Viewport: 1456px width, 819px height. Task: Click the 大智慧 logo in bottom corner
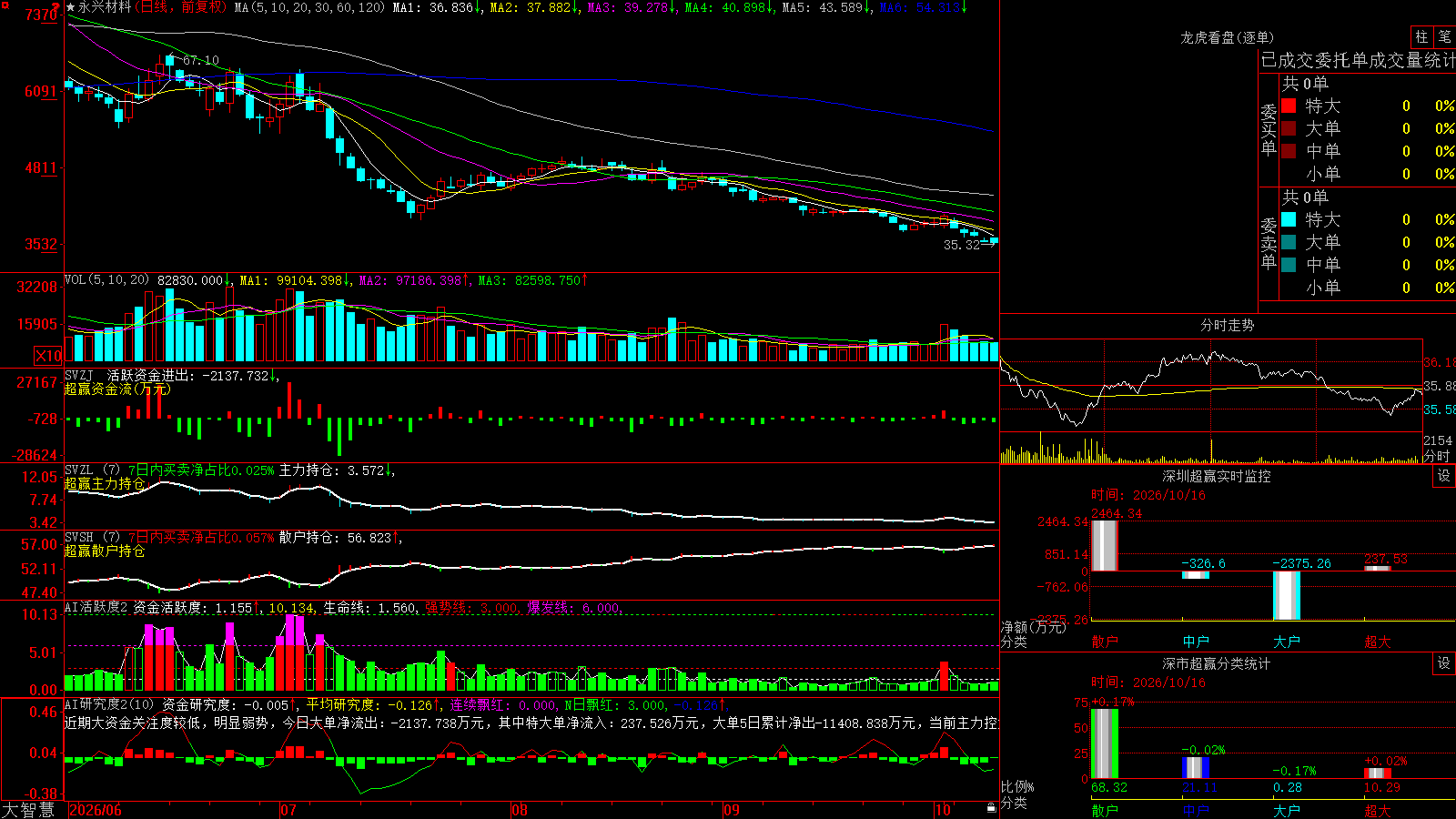click(x=28, y=810)
